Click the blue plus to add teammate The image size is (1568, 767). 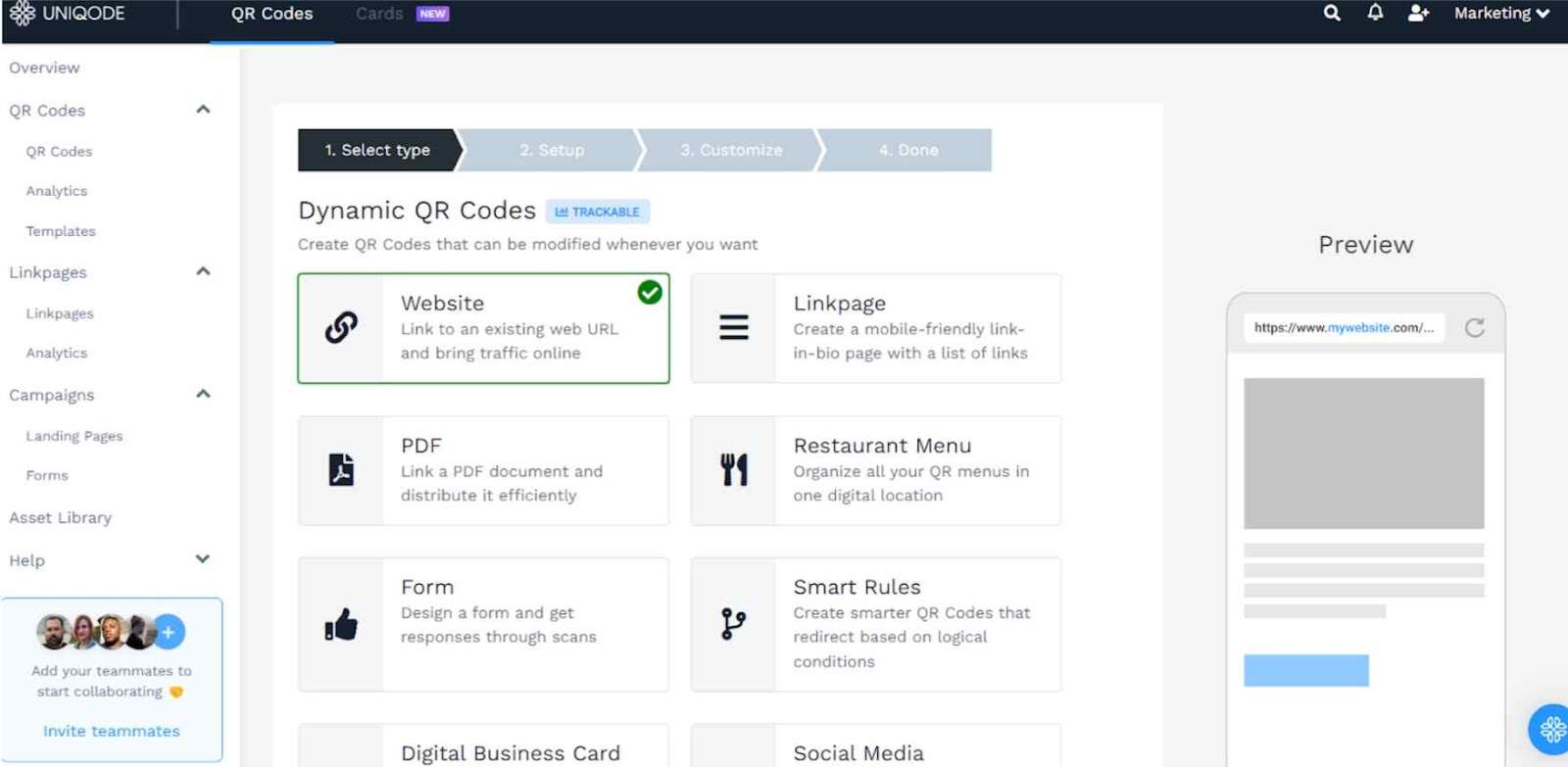coord(169,632)
